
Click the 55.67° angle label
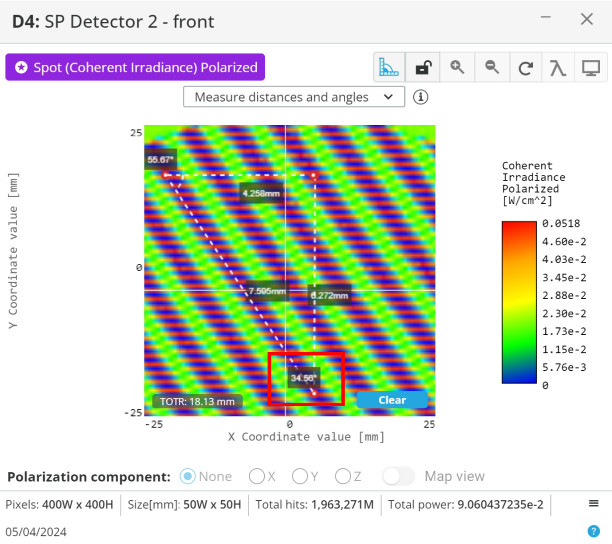160,159
